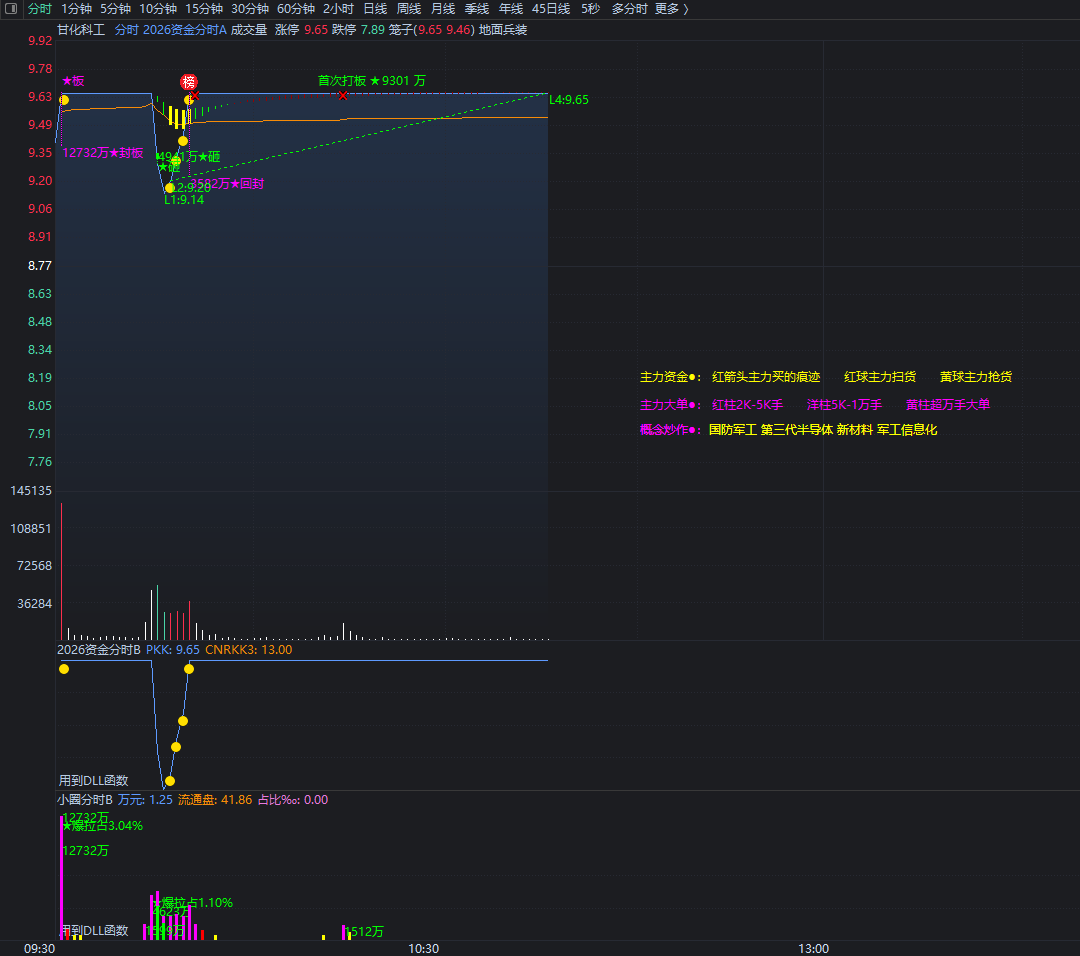Select the 成交量 label in the header

pos(249,30)
